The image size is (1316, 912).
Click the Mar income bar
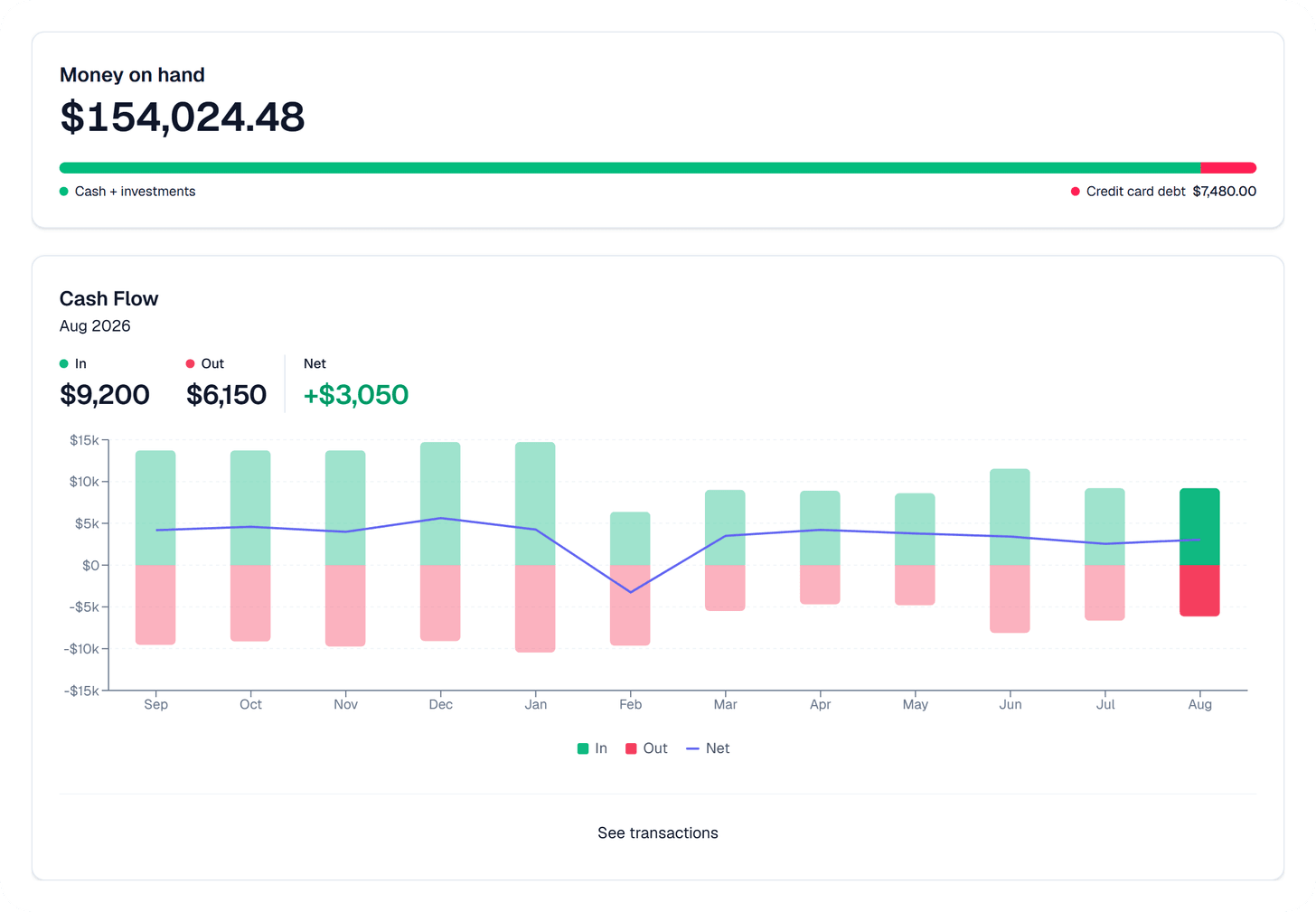[725, 528]
